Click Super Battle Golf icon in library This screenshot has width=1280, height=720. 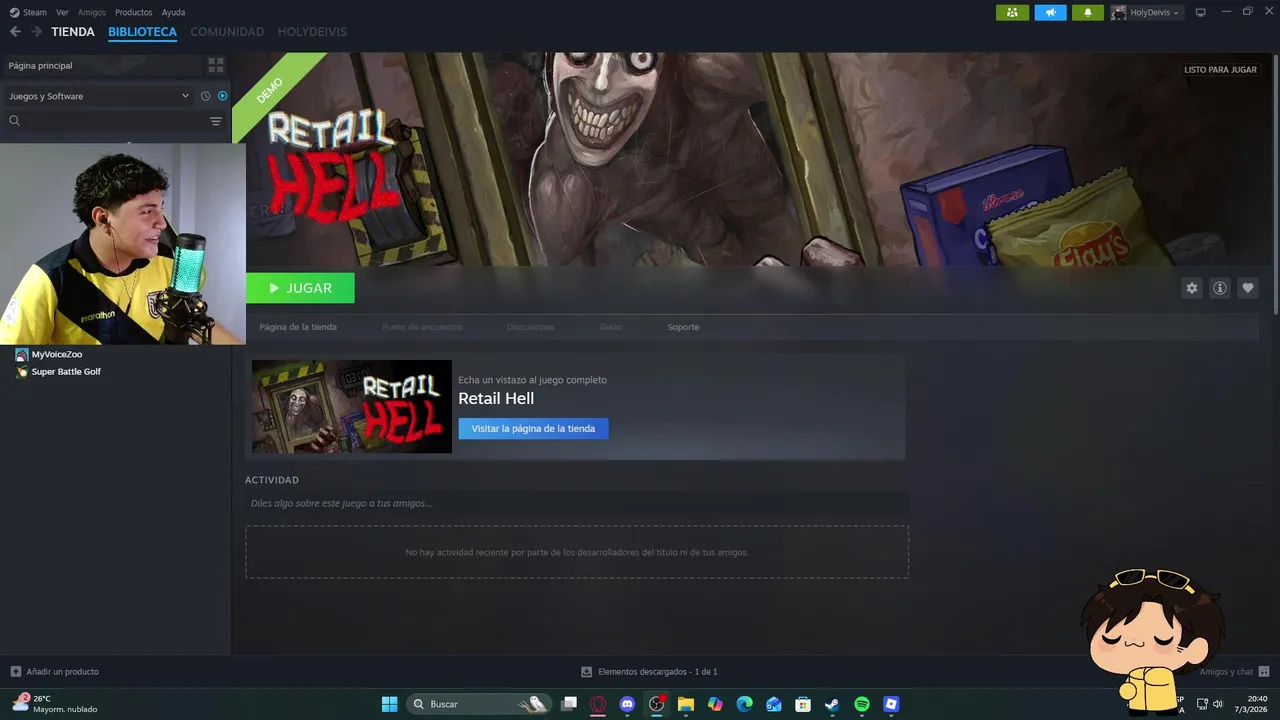[22, 372]
